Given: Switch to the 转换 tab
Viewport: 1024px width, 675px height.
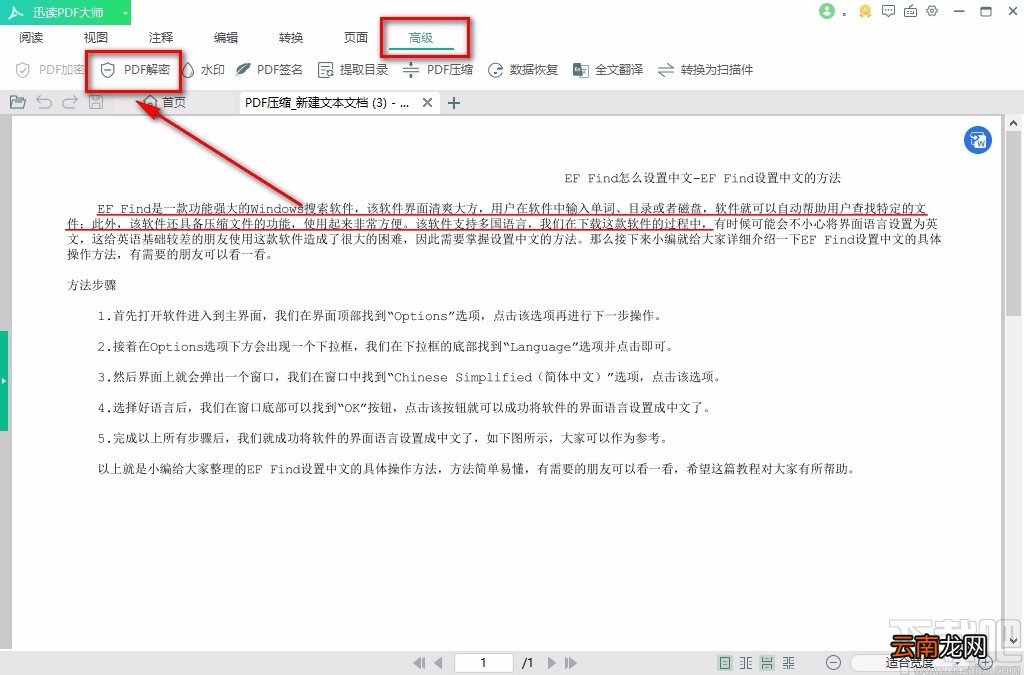Looking at the screenshot, I should pyautogui.click(x=291, y=38).
